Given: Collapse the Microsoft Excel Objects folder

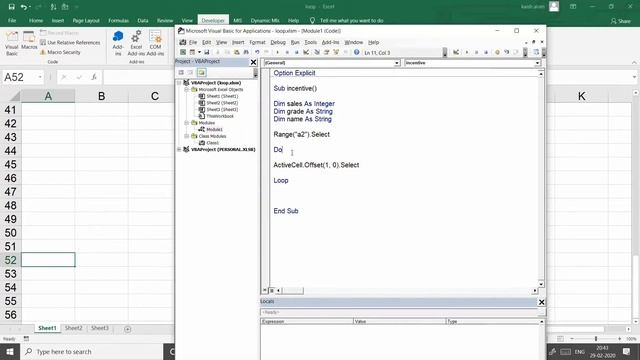Looking at the screenshot, I should click(x=186, y=89).
